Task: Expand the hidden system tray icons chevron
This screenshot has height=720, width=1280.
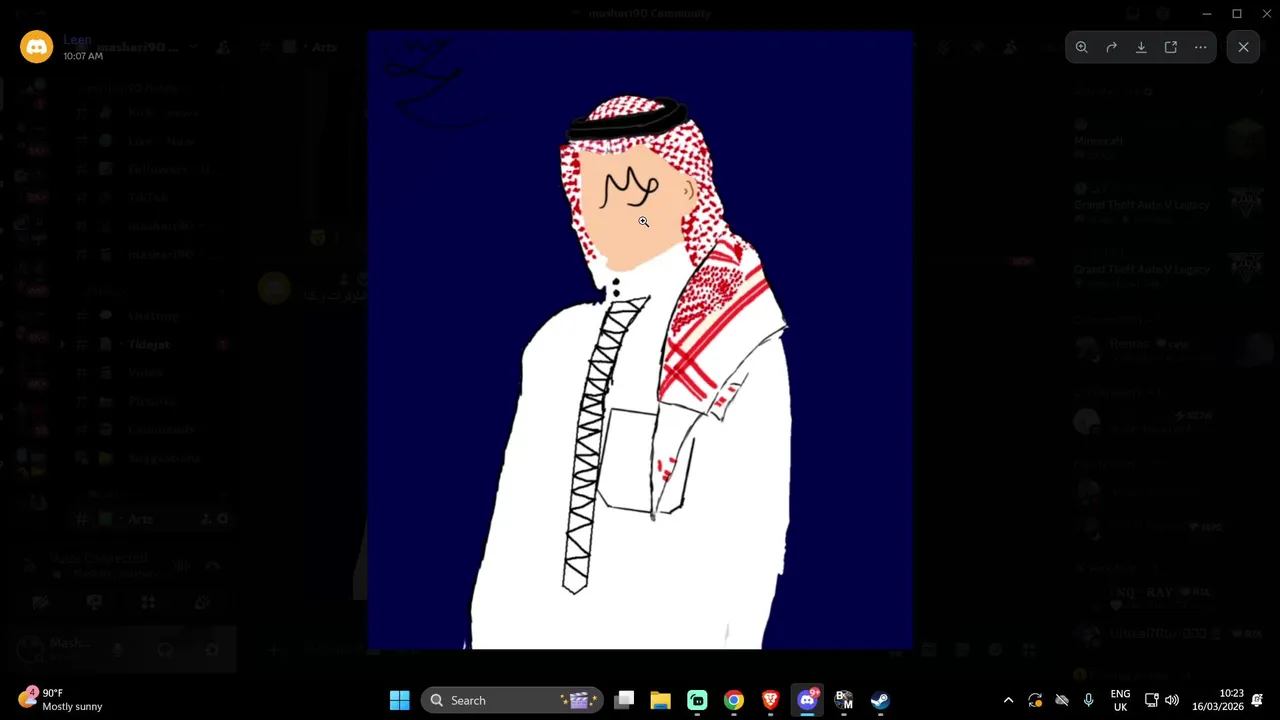Action: [x=1008, y=700]
